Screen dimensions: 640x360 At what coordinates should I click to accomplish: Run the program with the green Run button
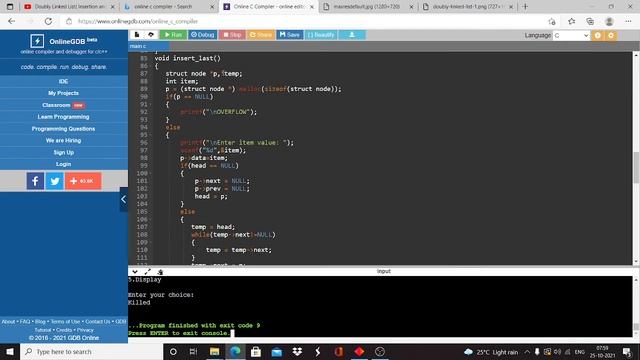(173, 35)
